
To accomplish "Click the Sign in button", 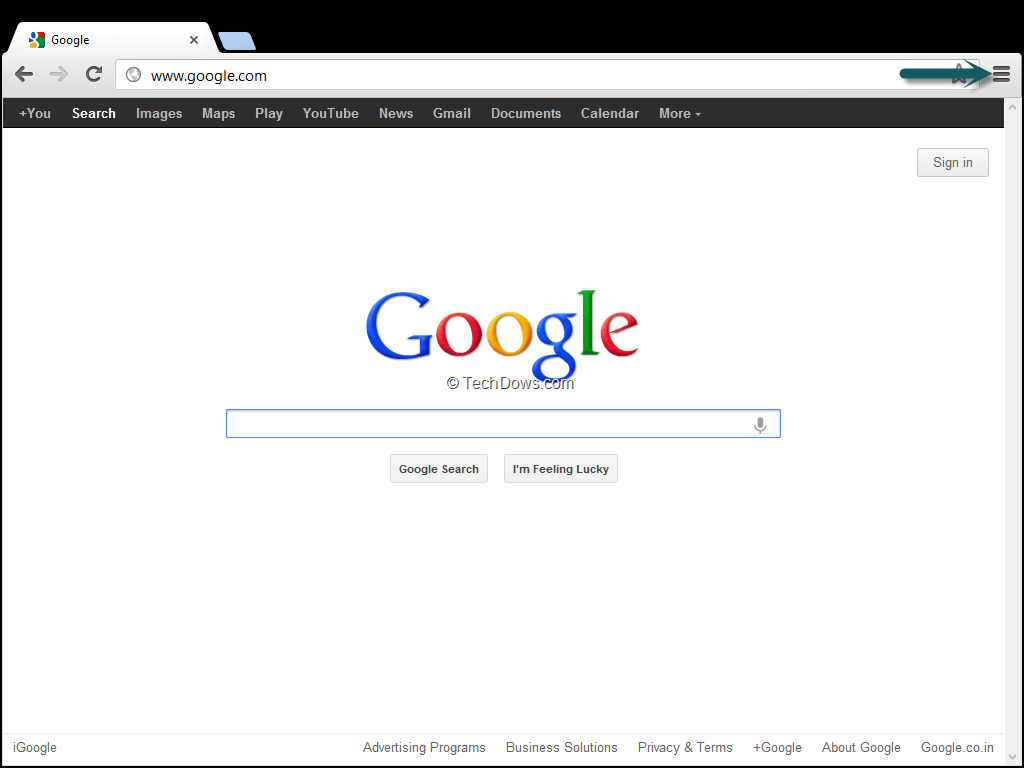I will (x=952, y=162).
